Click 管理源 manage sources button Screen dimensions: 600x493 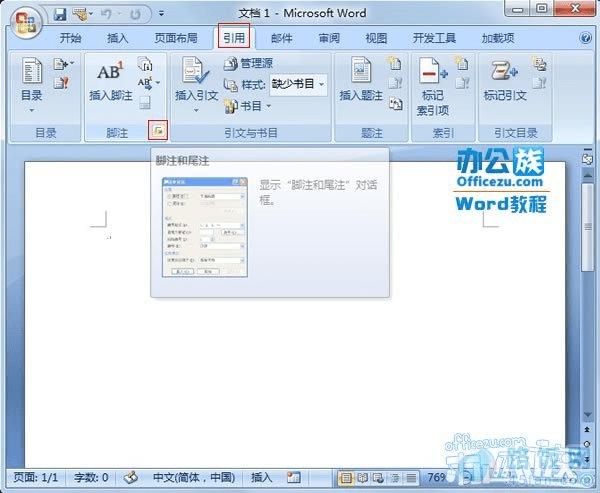tap(248, 63)
